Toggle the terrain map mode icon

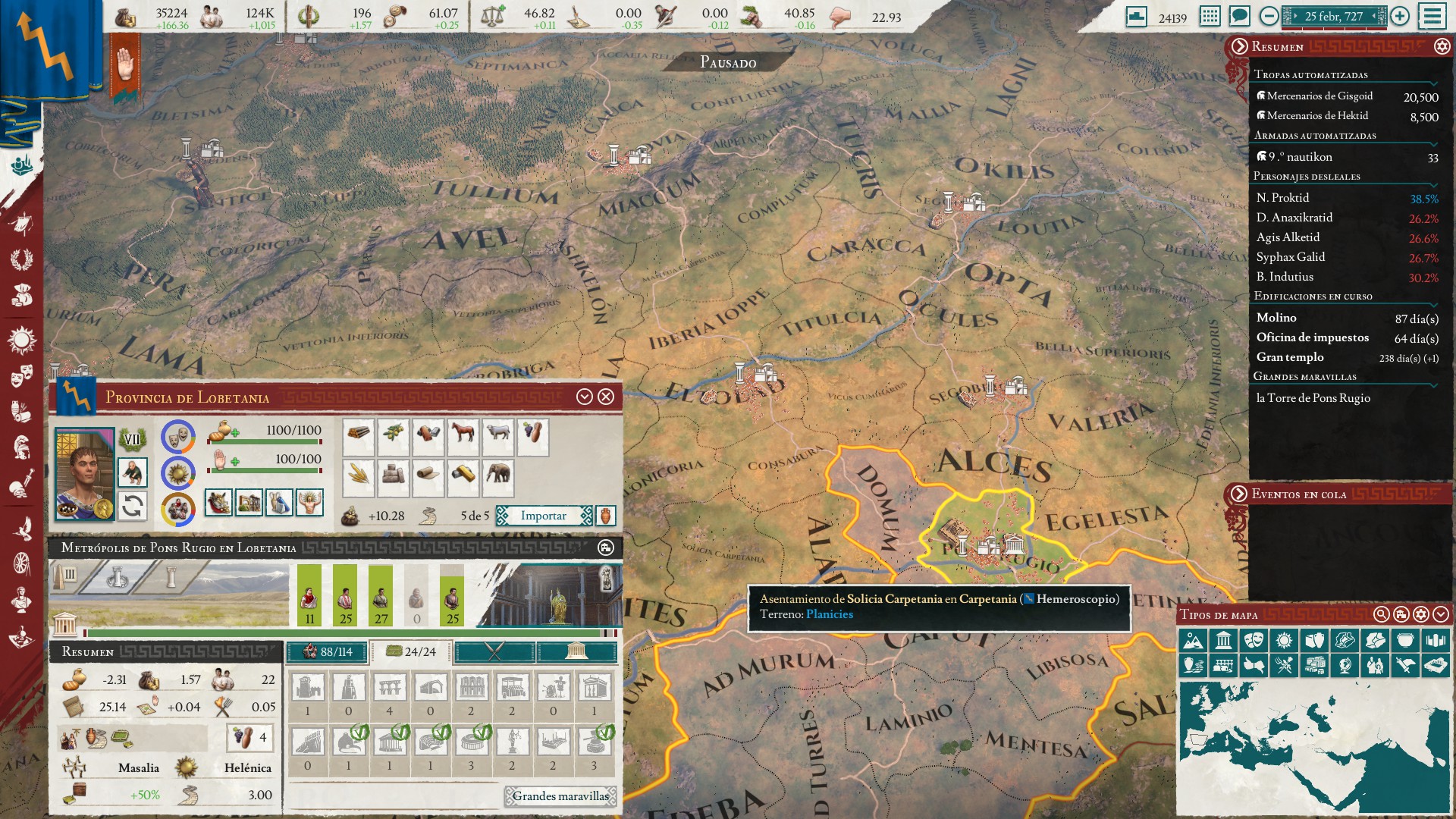(x=1193, y=641)
